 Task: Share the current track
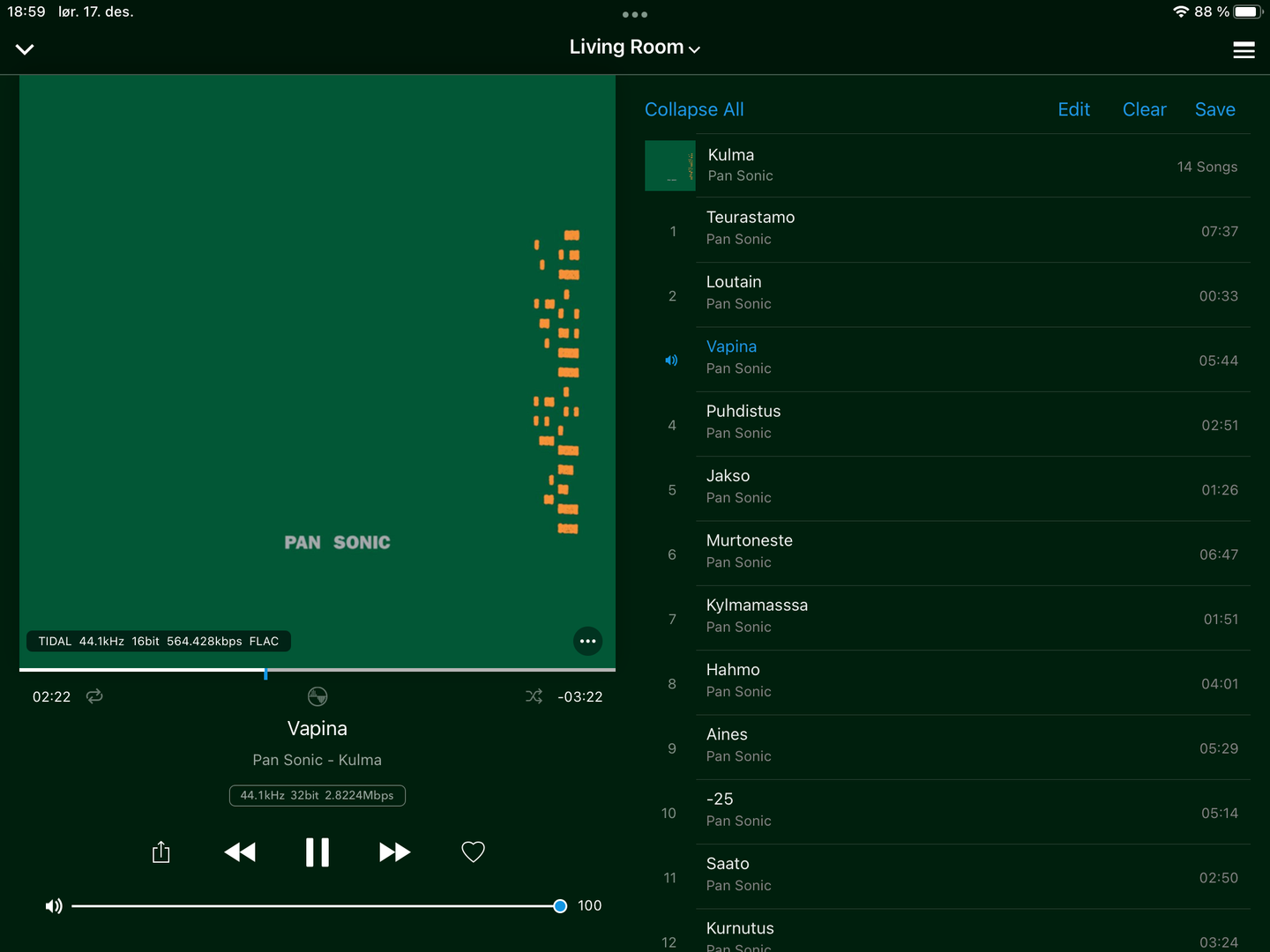coord(161,852)
